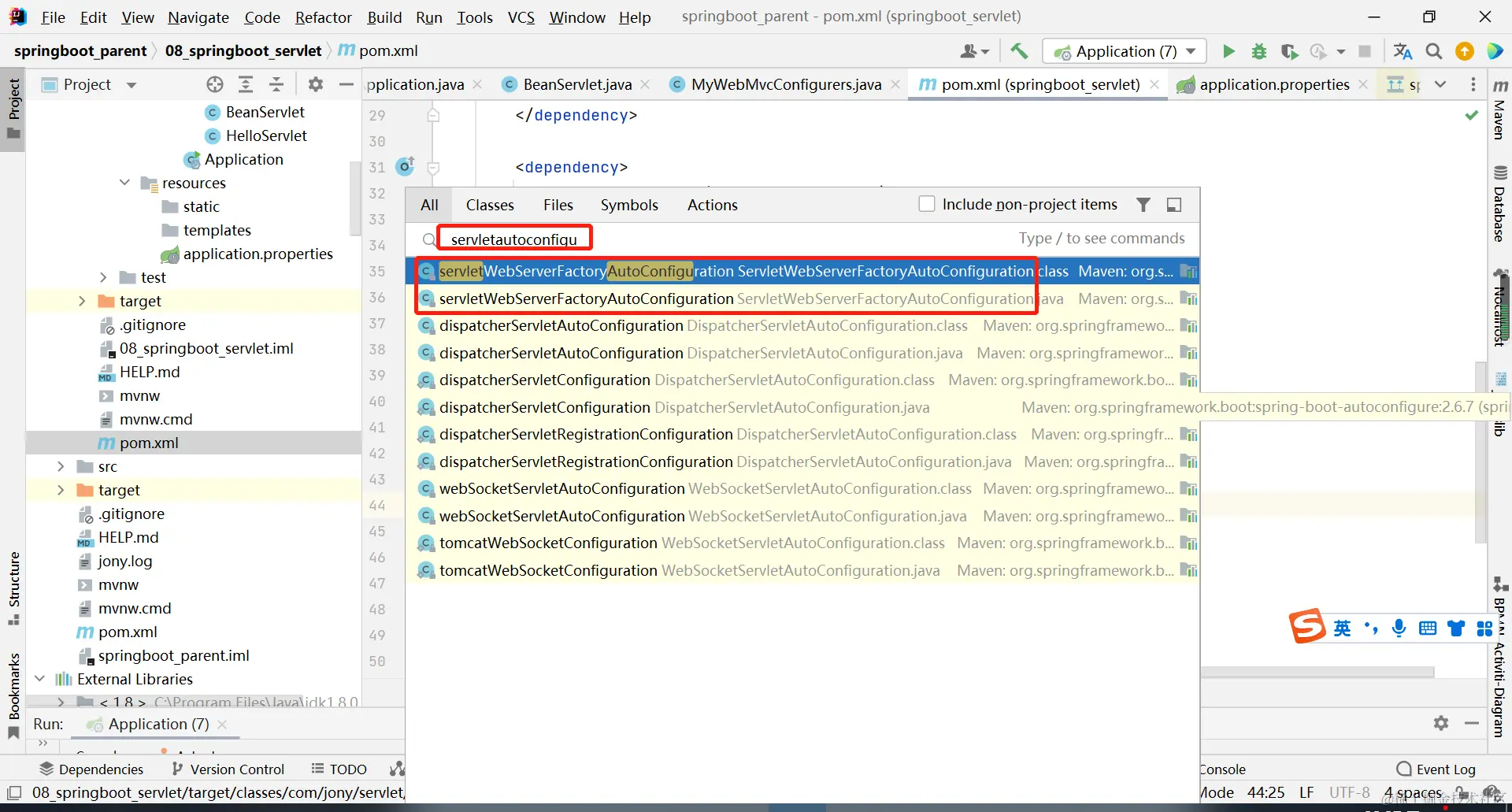Stop the running process square icon

(x=1365, y=51)
